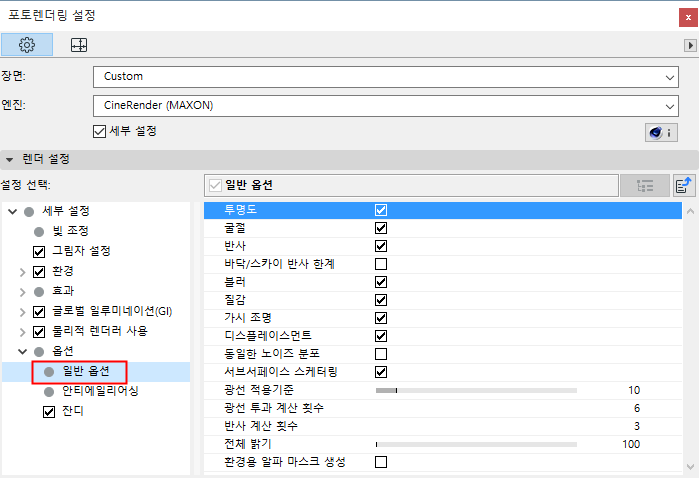The height and width of the screenshot is (478, 699).
Task: Select 빛 조정 in the tree
Action: click(x=70, y=231)
